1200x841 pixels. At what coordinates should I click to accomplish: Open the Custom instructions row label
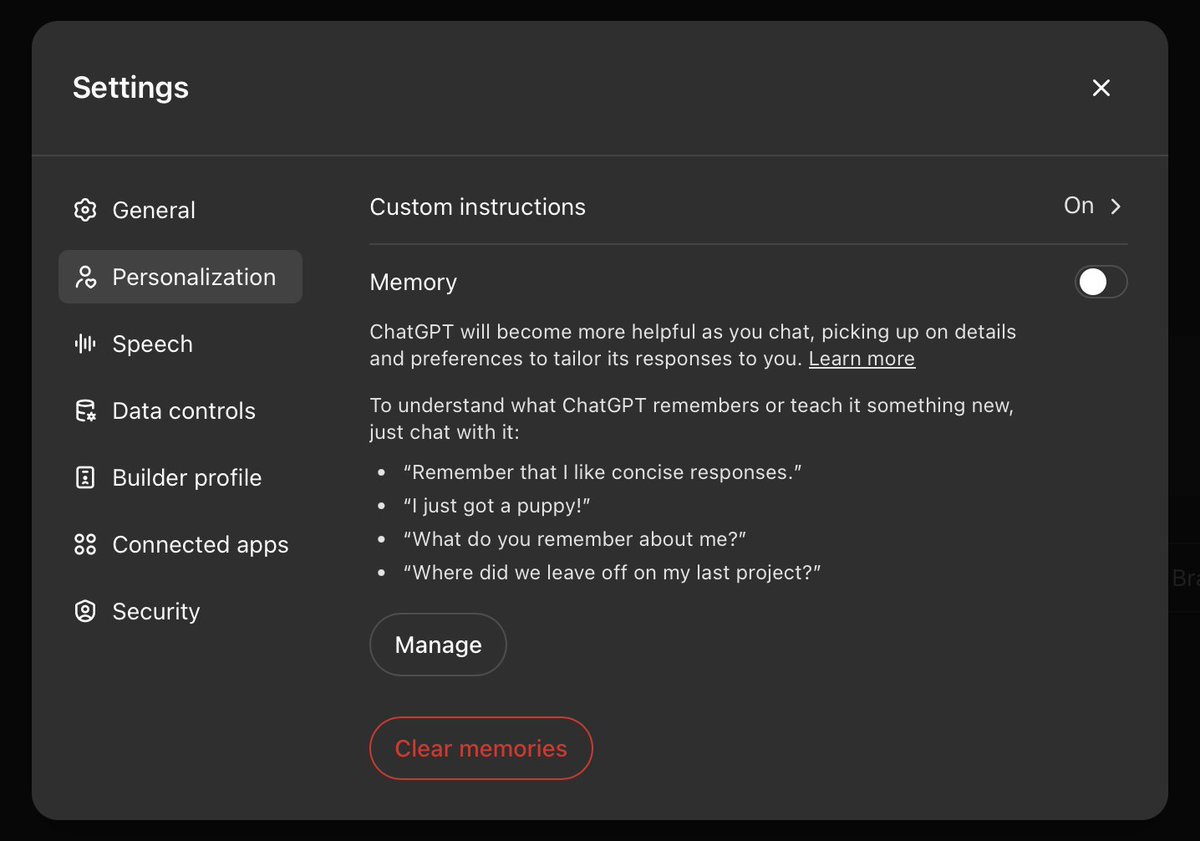click(478, 207)
